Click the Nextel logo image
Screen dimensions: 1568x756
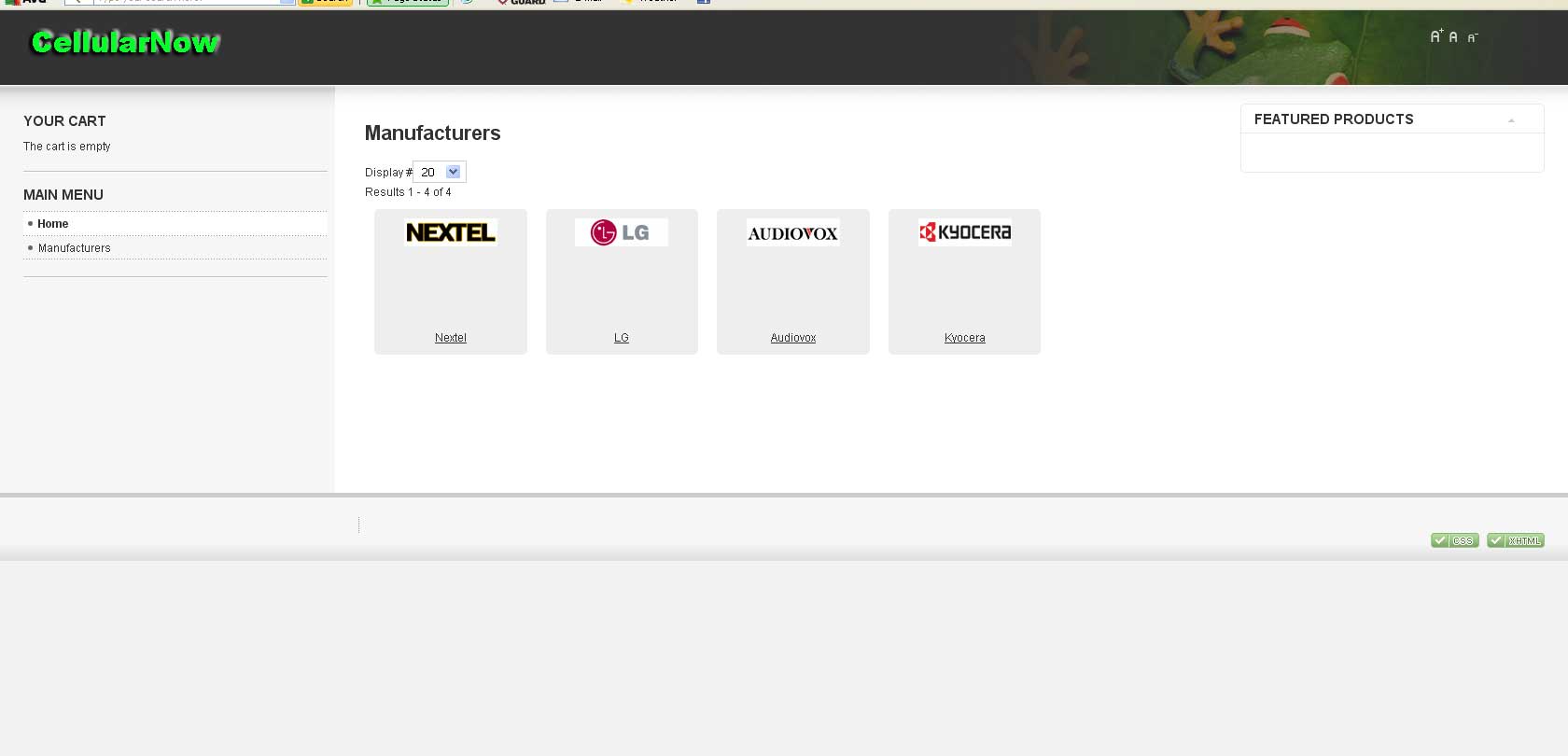point(451,232)
